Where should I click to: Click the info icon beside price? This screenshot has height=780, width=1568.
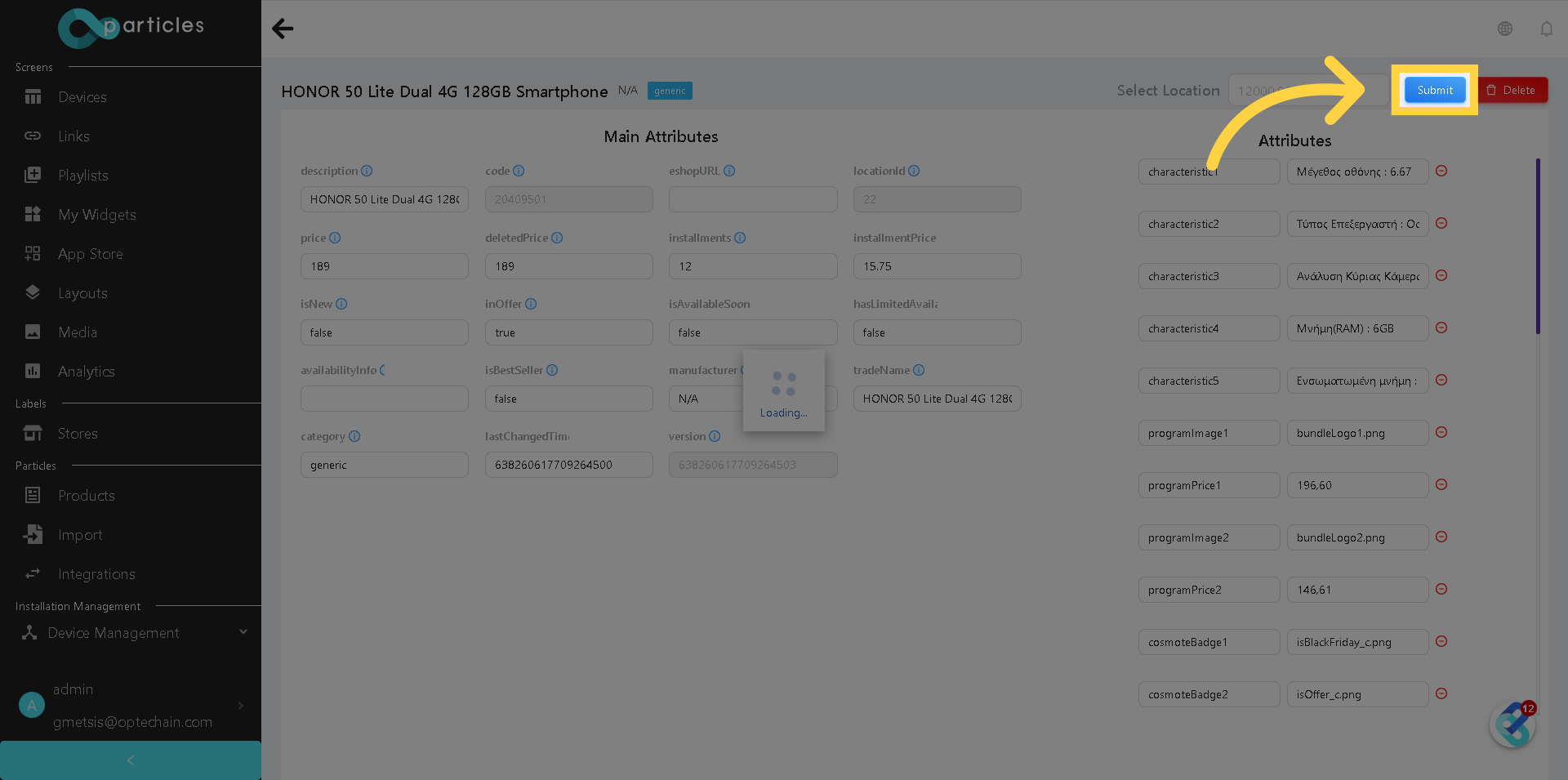pos(335,238)
